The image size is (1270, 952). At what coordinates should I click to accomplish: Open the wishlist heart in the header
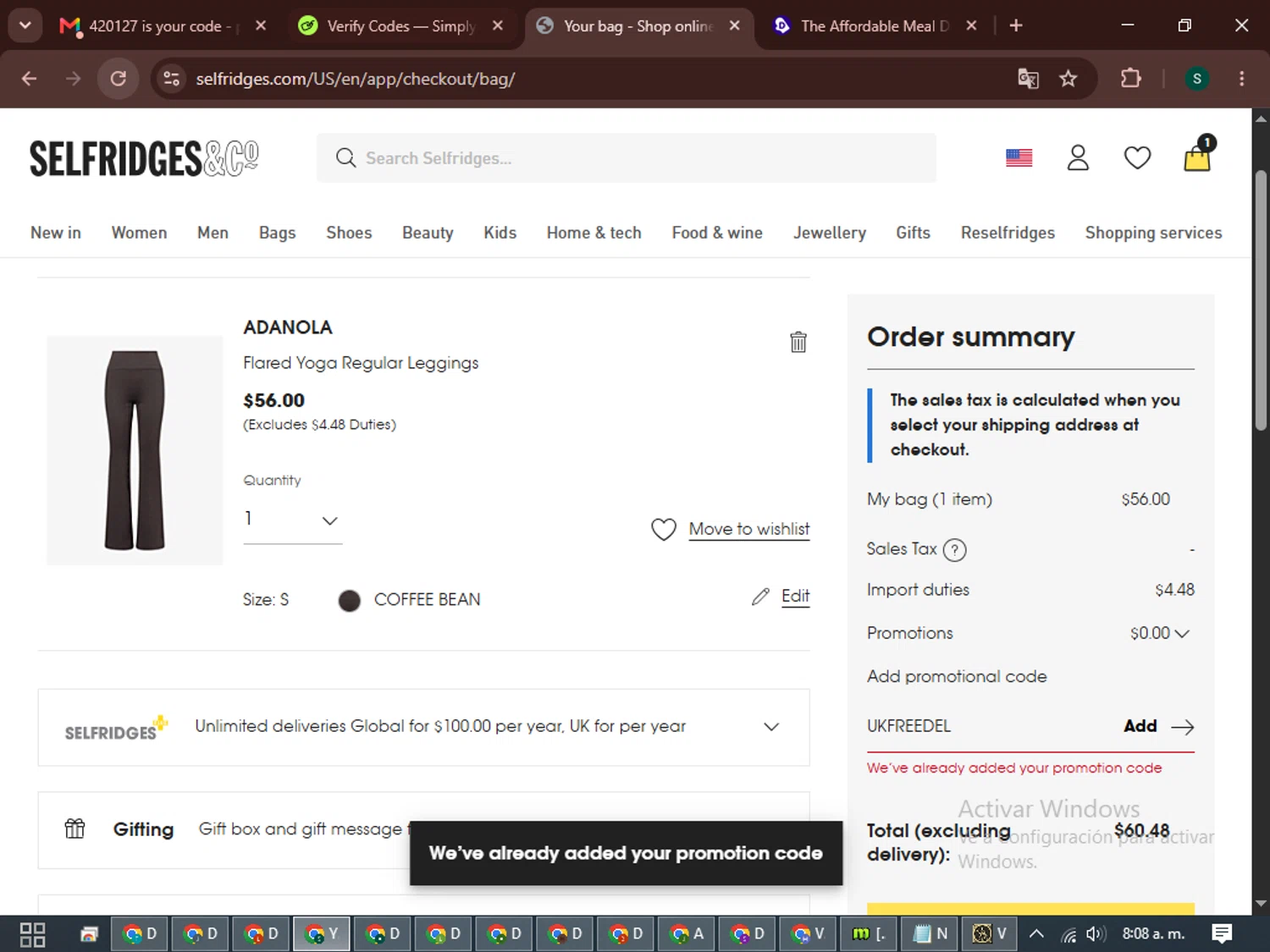pos(1137,158)
